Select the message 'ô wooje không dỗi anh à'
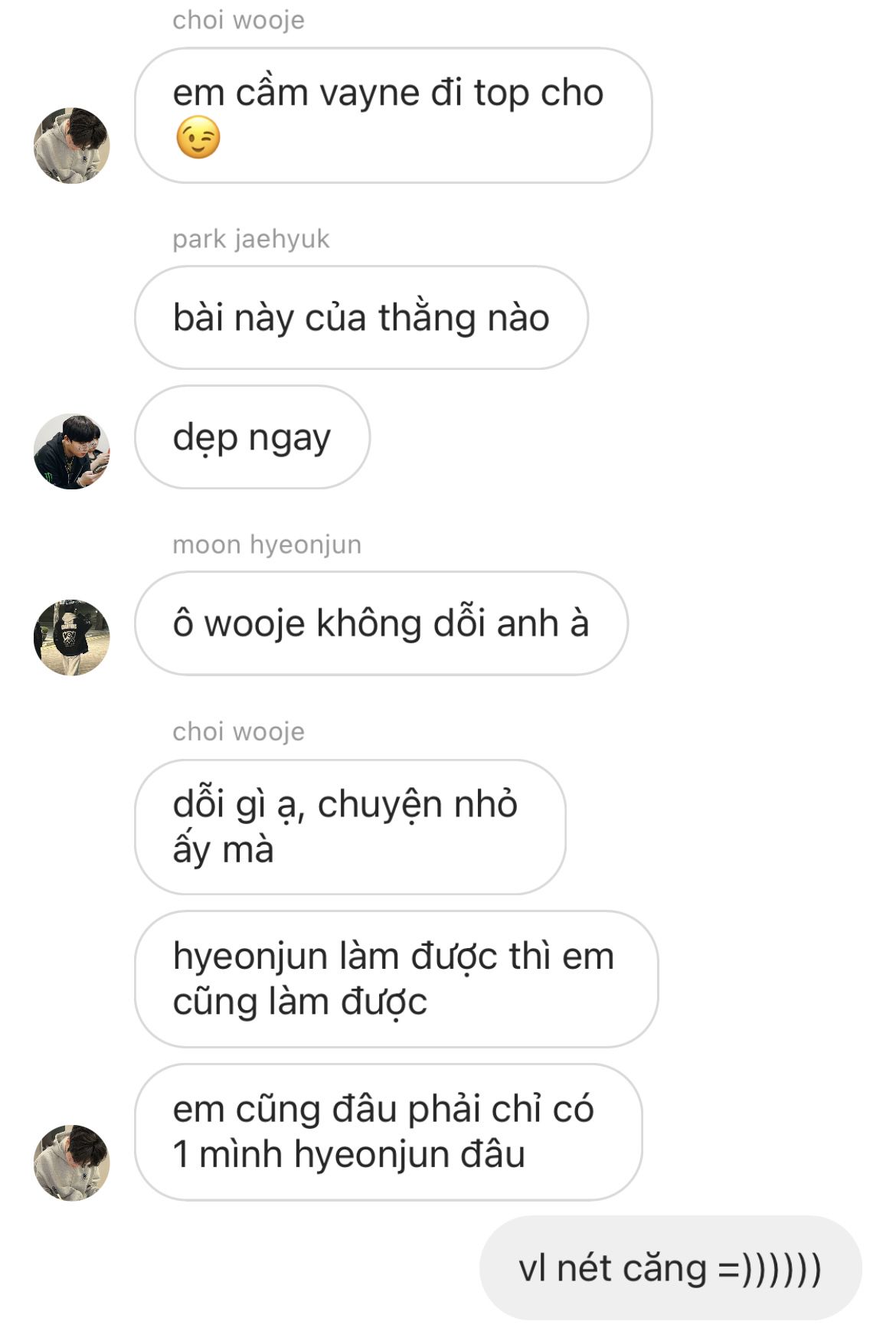This screenshot has width=896, height=1331. point(381,623)
